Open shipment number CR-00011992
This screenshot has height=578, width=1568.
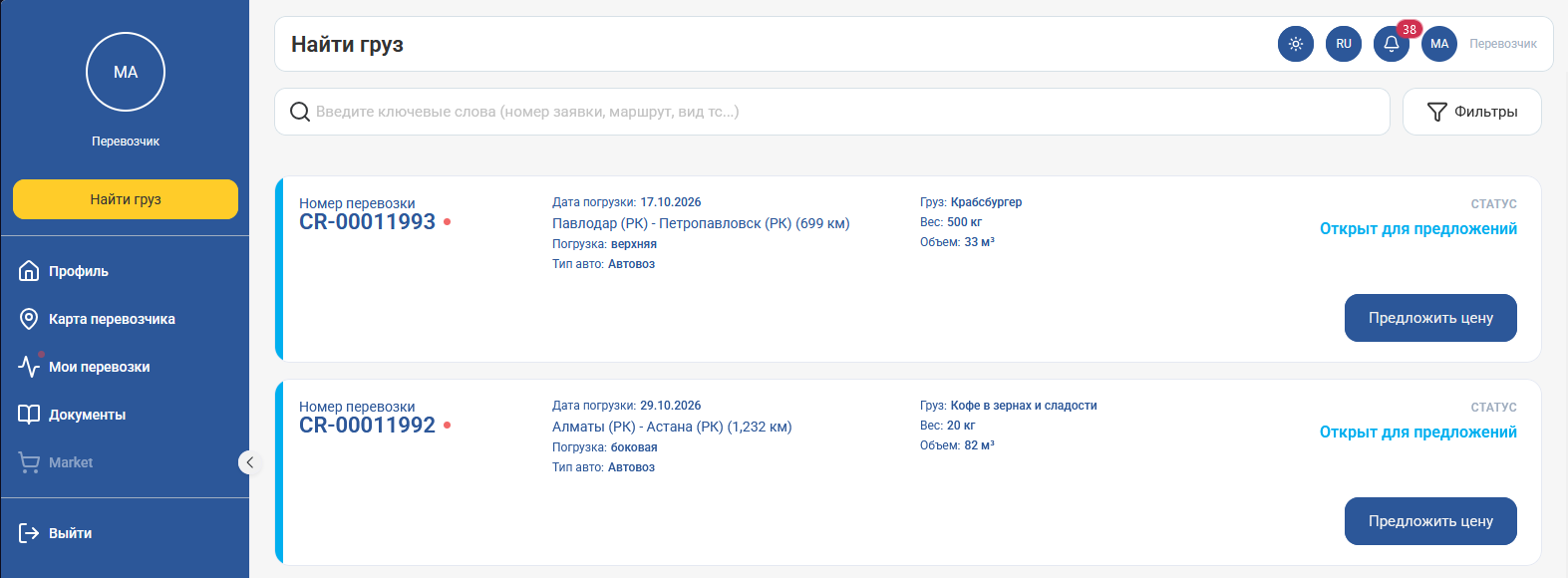pyautogui.click(x=367, y=426)
